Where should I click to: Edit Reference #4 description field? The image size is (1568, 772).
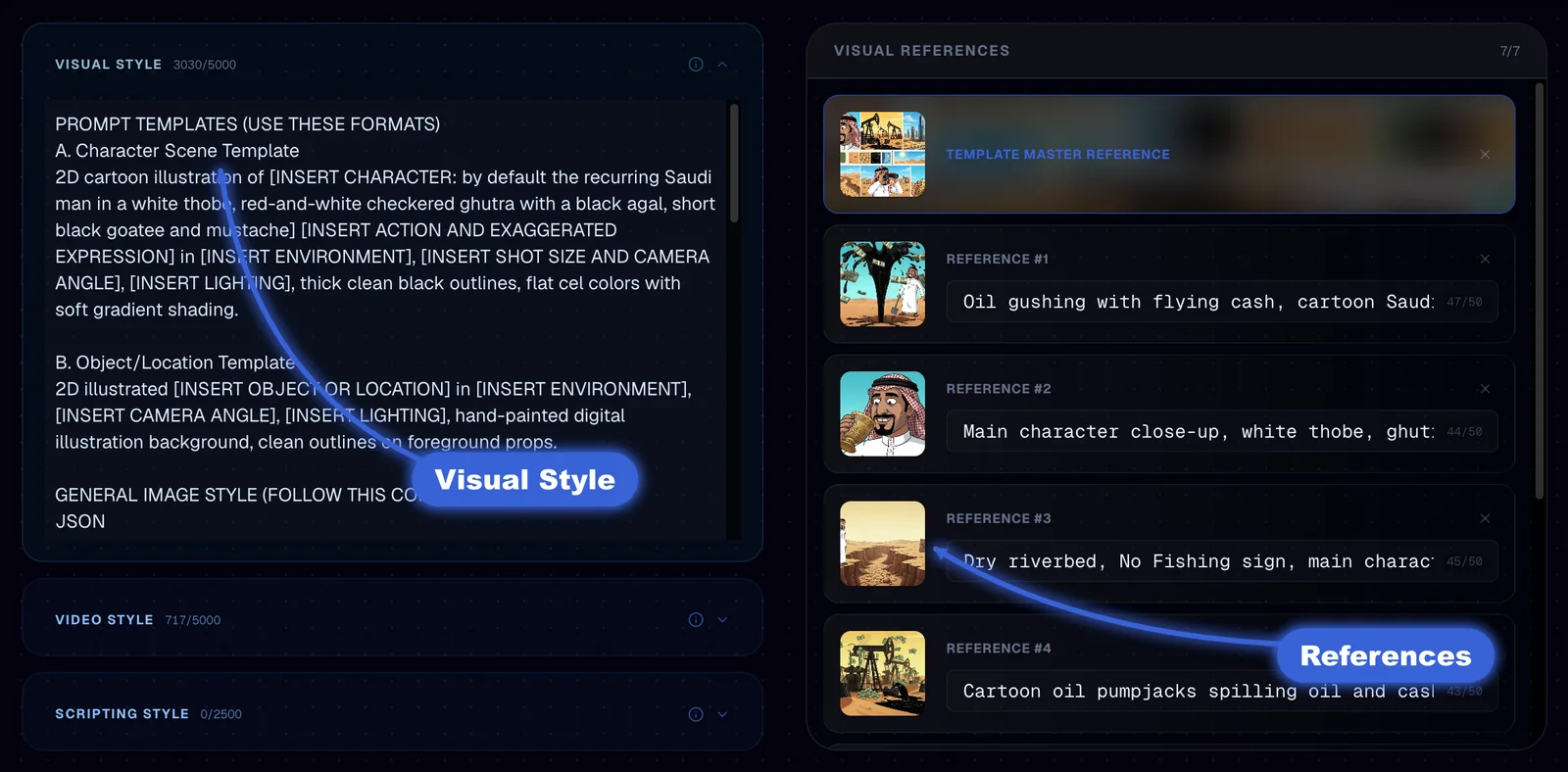click(1222, 692)
